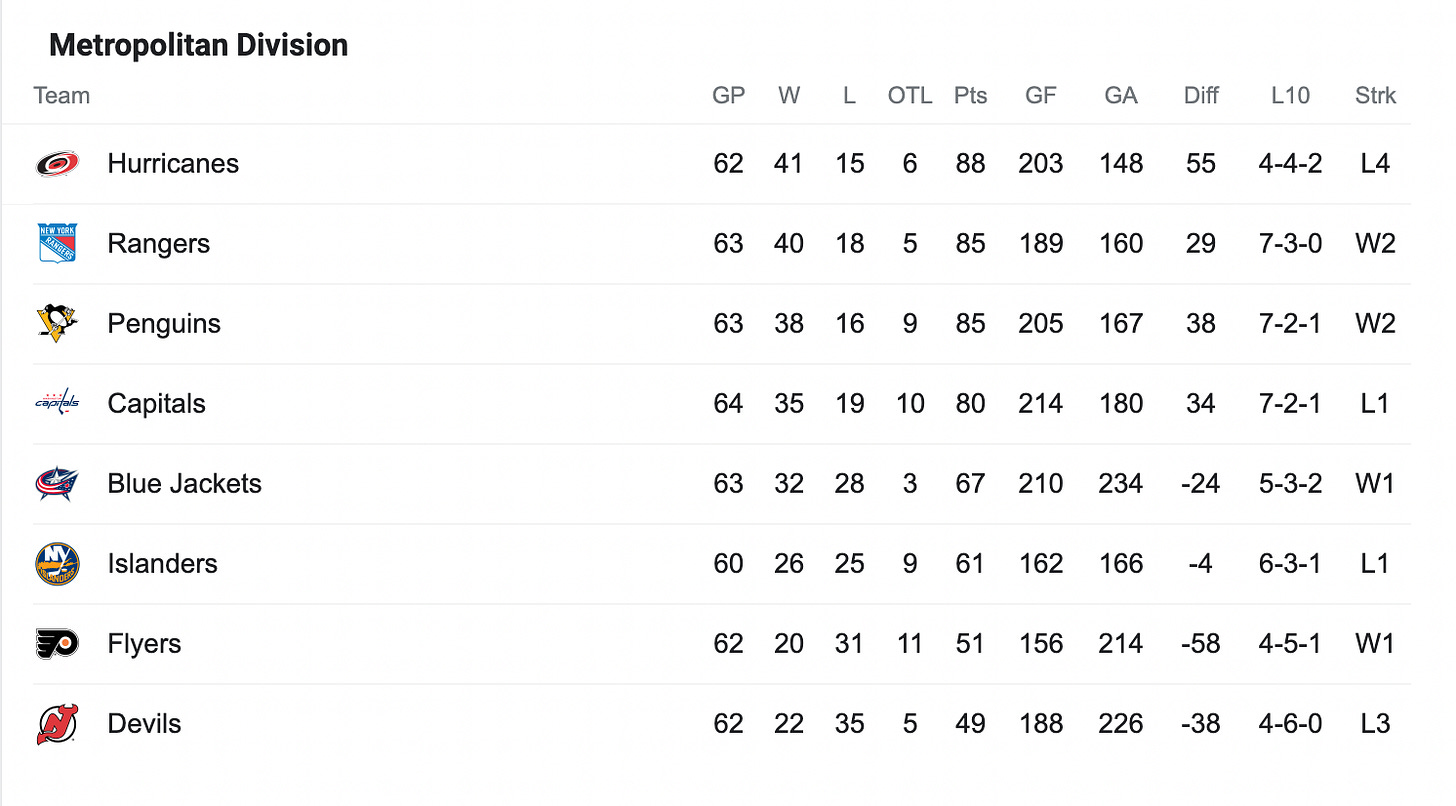The image size is (1456, 806).
Task: Click the Devils team logo
Action: tap(57, 724)
